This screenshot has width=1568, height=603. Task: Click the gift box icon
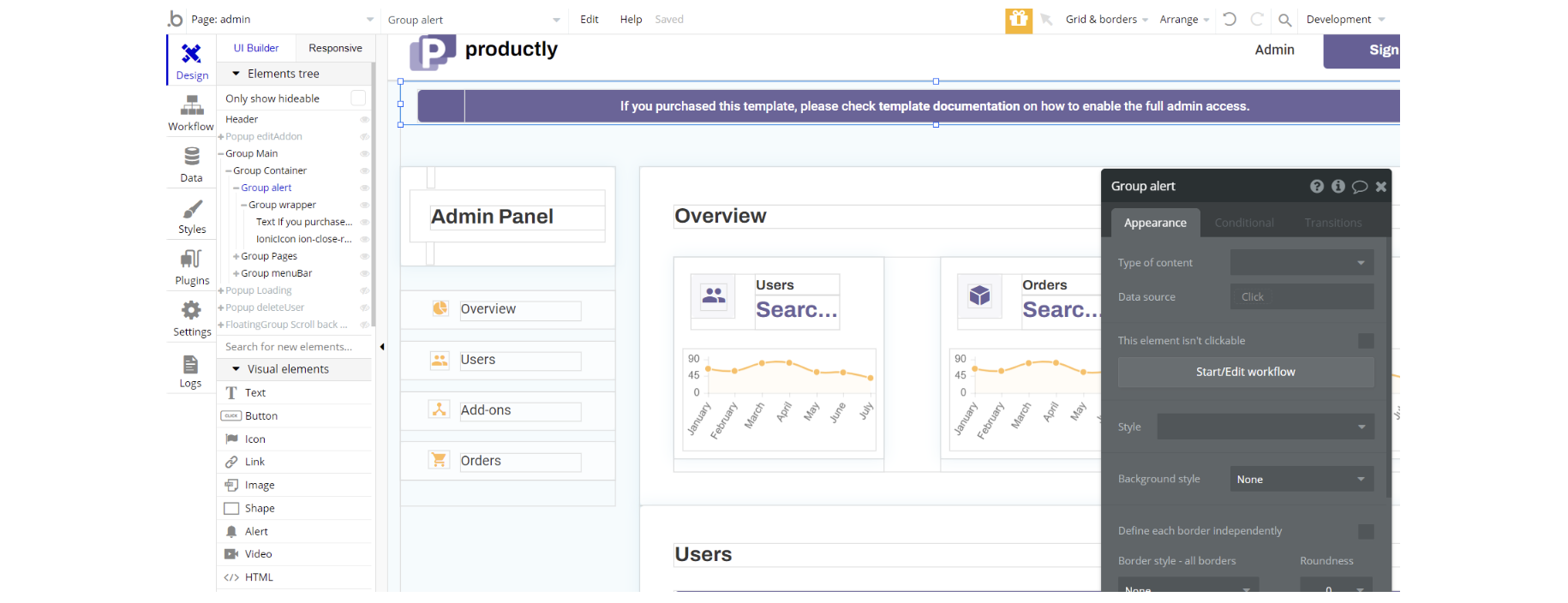click(x=1018, y=20)
